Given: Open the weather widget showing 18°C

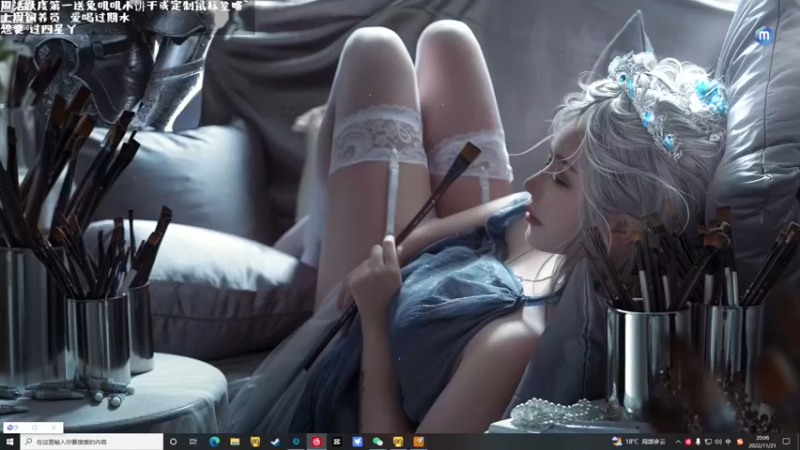Looking at the screenshot, I should (x=639, y=441).
